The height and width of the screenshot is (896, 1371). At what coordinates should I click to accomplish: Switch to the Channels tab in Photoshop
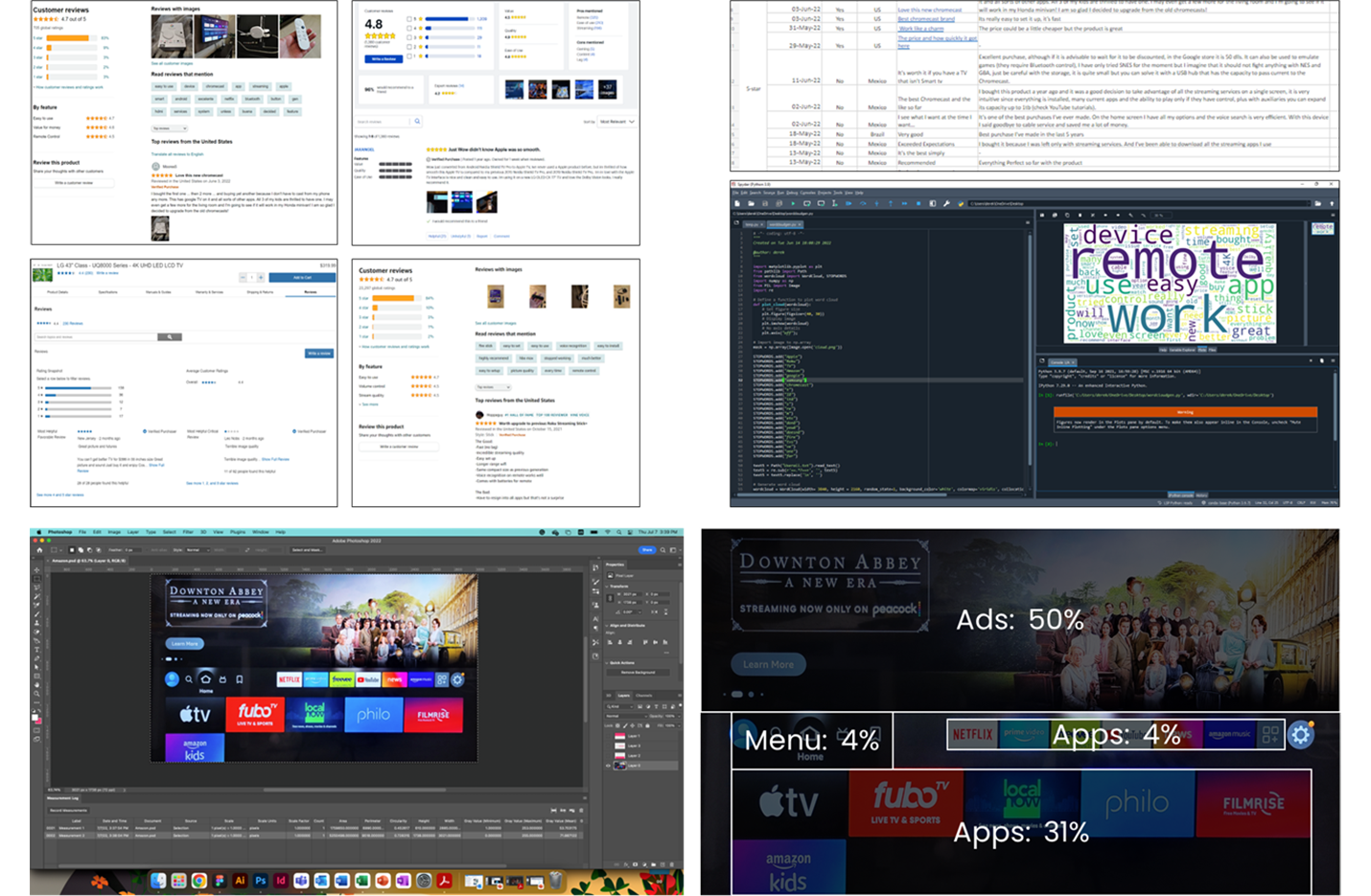click(643, 696)
